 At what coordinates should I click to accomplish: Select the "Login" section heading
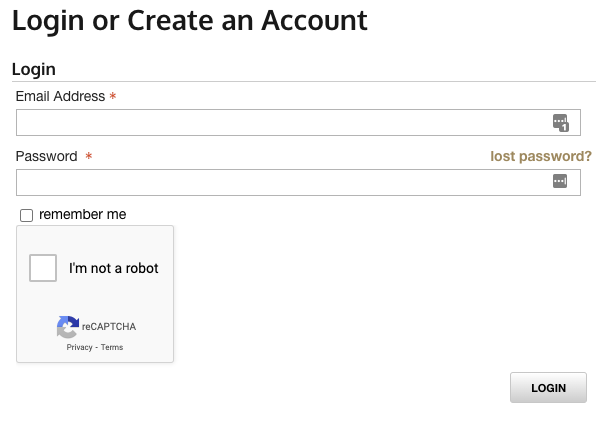click(33, 69)
